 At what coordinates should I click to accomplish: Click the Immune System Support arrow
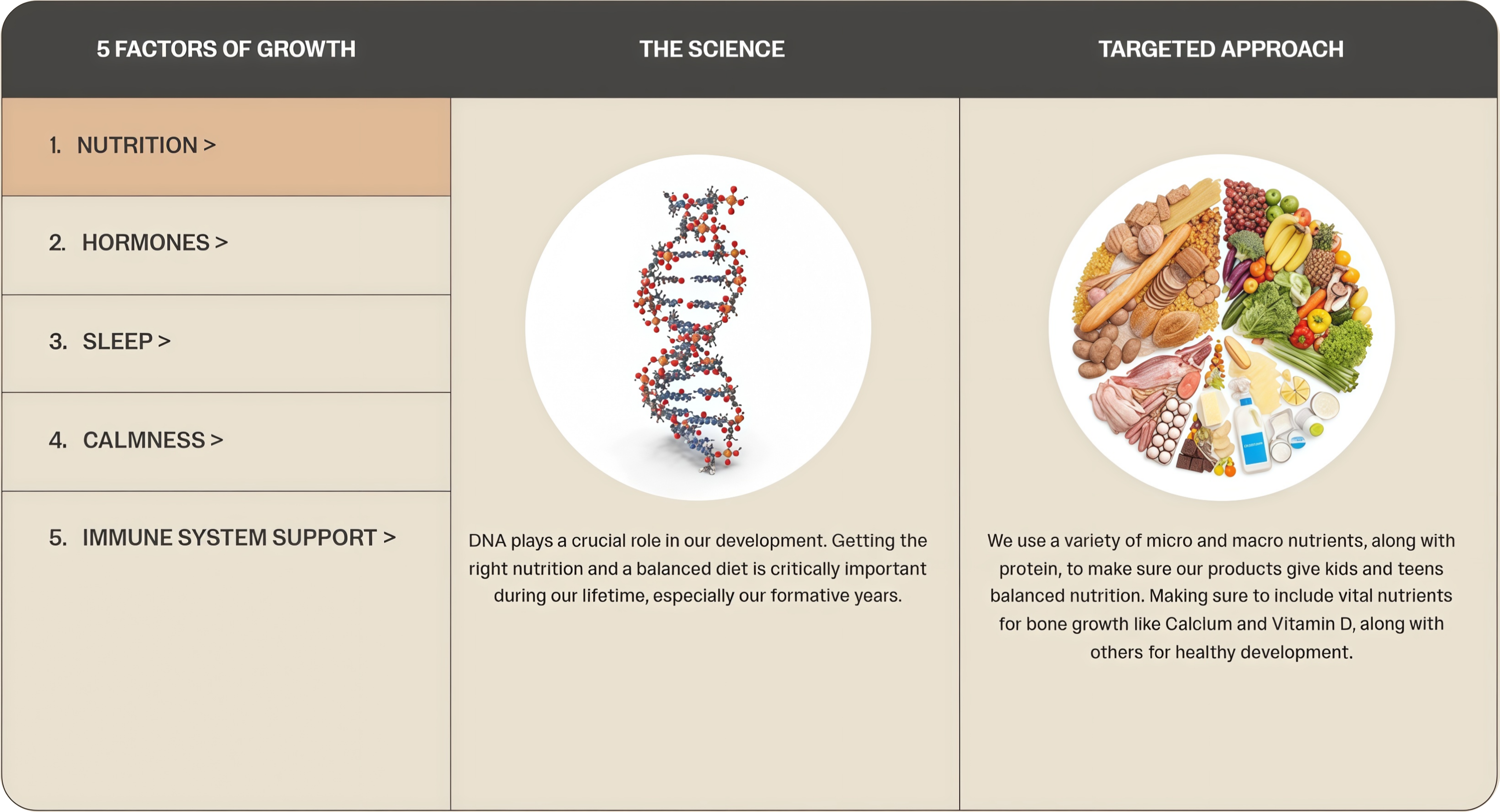pos(390,538)
